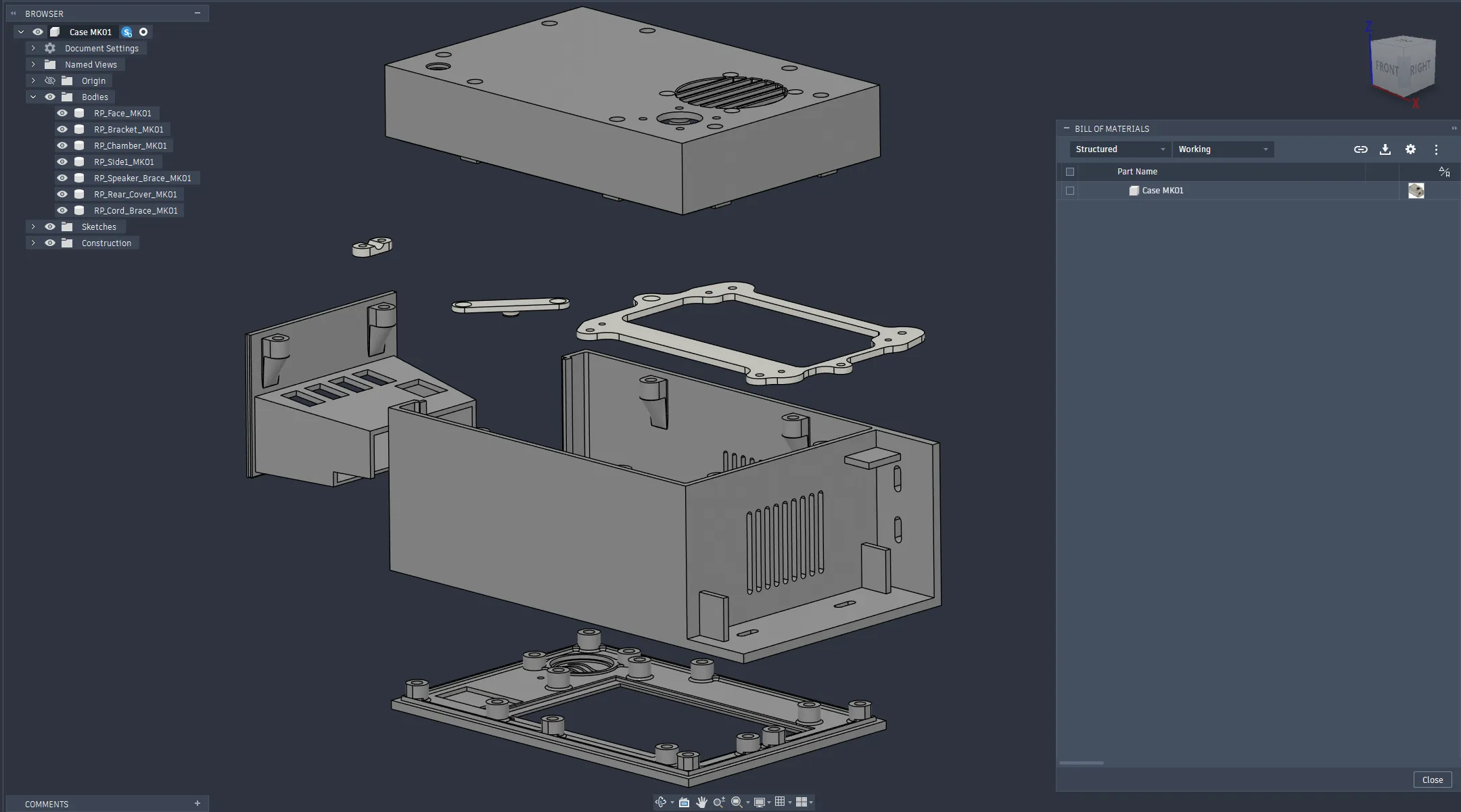
Task: Open Bill of Materials settings gear
Action: pyautogui.click(x=1410, y=149)
